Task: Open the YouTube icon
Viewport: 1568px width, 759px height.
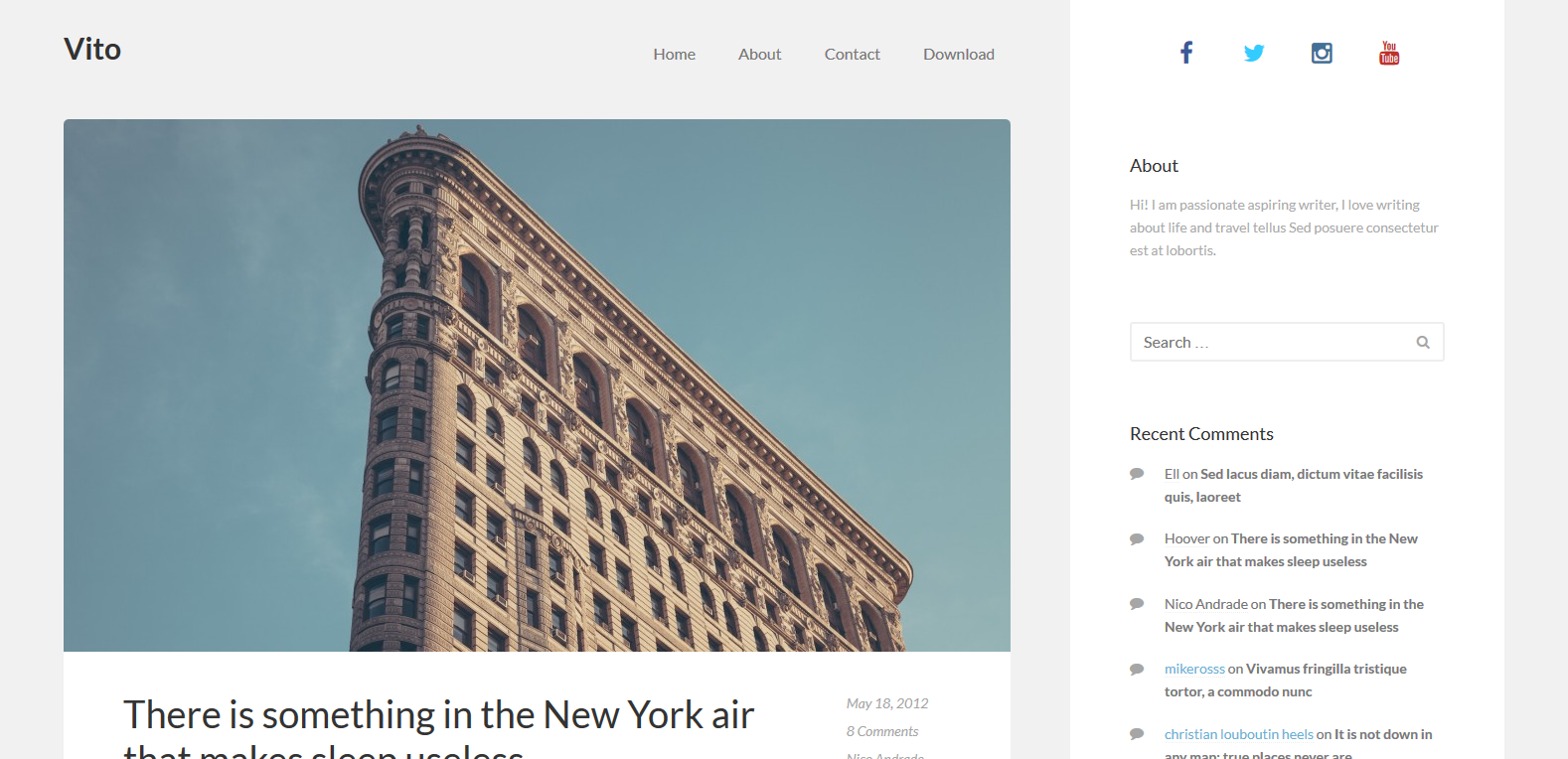Action: [1389, 53]
